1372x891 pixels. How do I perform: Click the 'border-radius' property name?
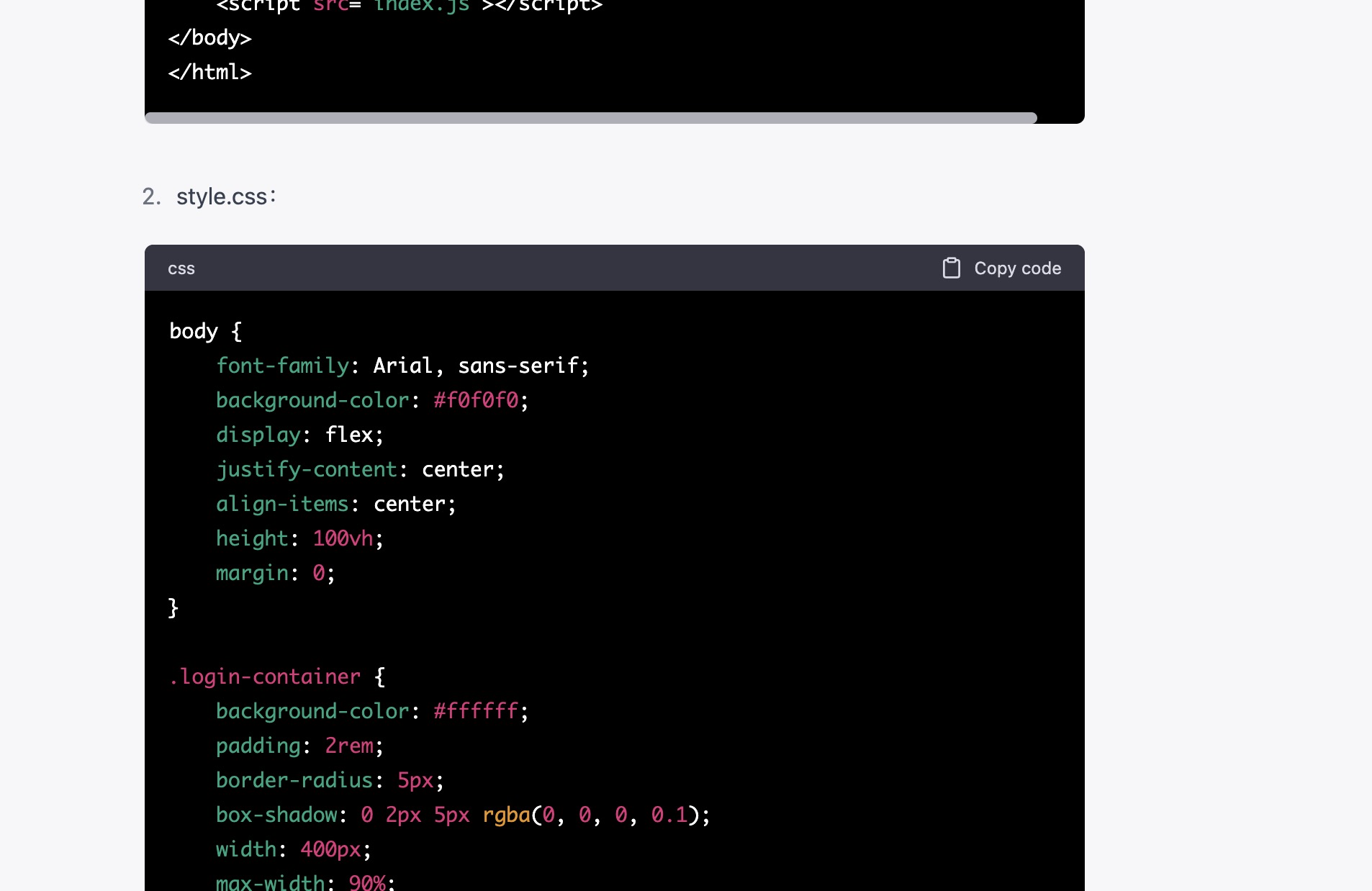coord(294,780)
